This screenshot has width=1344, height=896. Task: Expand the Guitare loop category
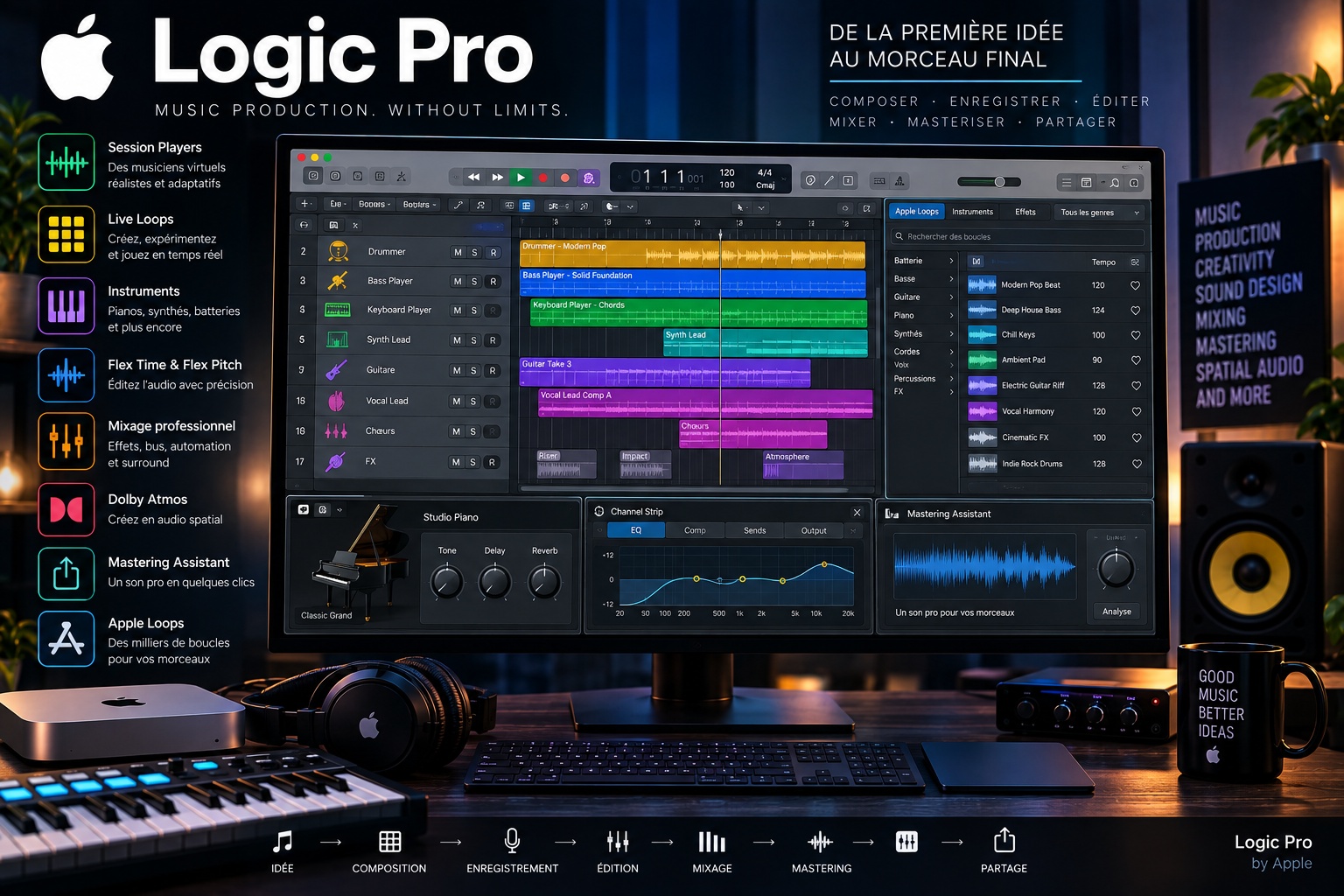click(951, 297)
